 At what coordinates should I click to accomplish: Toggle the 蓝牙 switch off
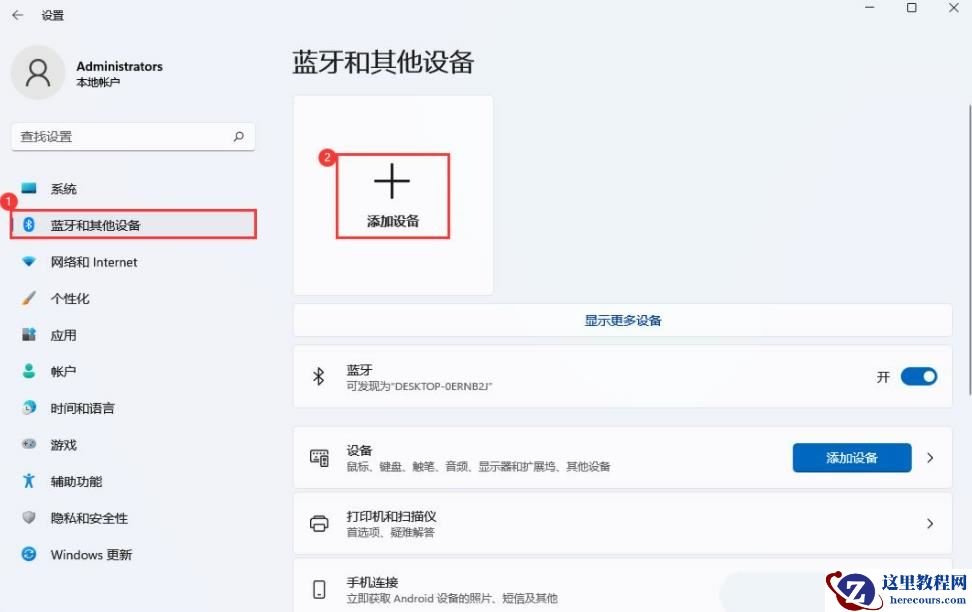click(x=917, y=376)
